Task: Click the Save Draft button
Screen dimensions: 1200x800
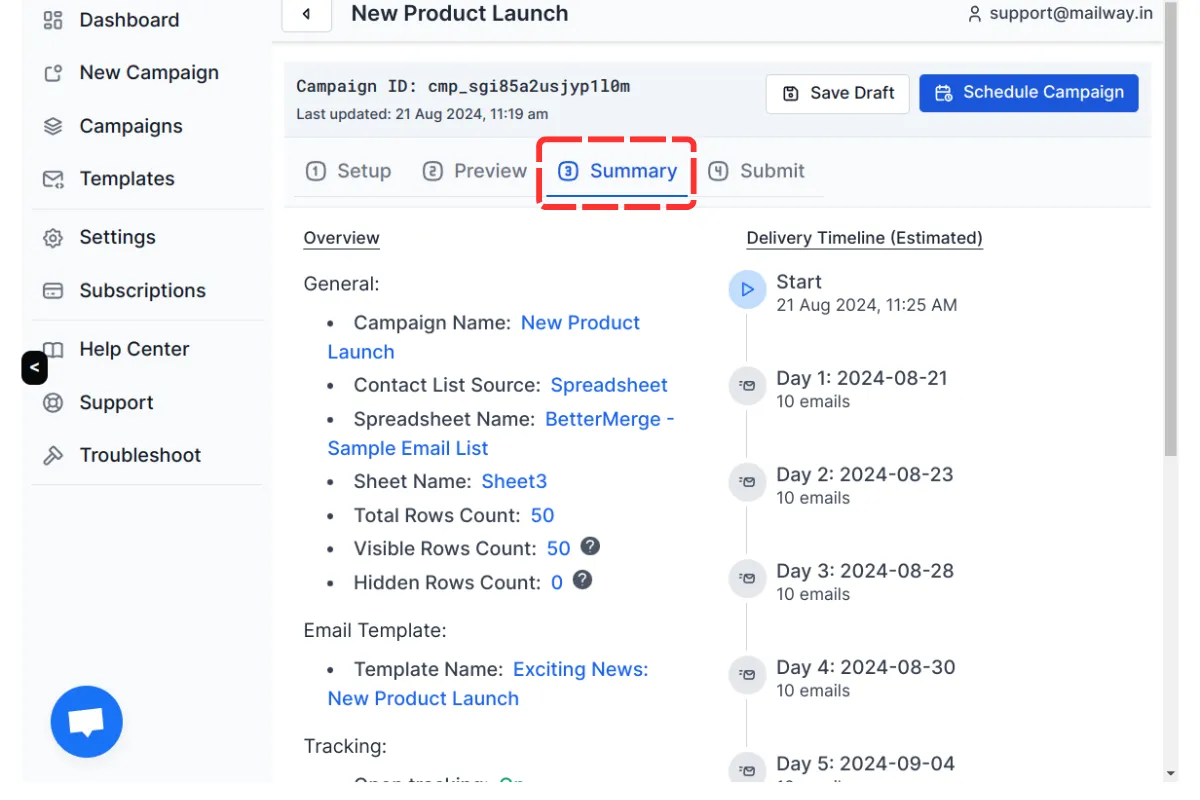Action: pos(838,93)
